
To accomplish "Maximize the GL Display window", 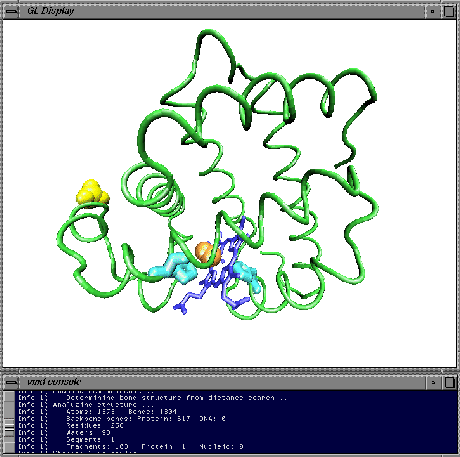I will click(449, 11).
